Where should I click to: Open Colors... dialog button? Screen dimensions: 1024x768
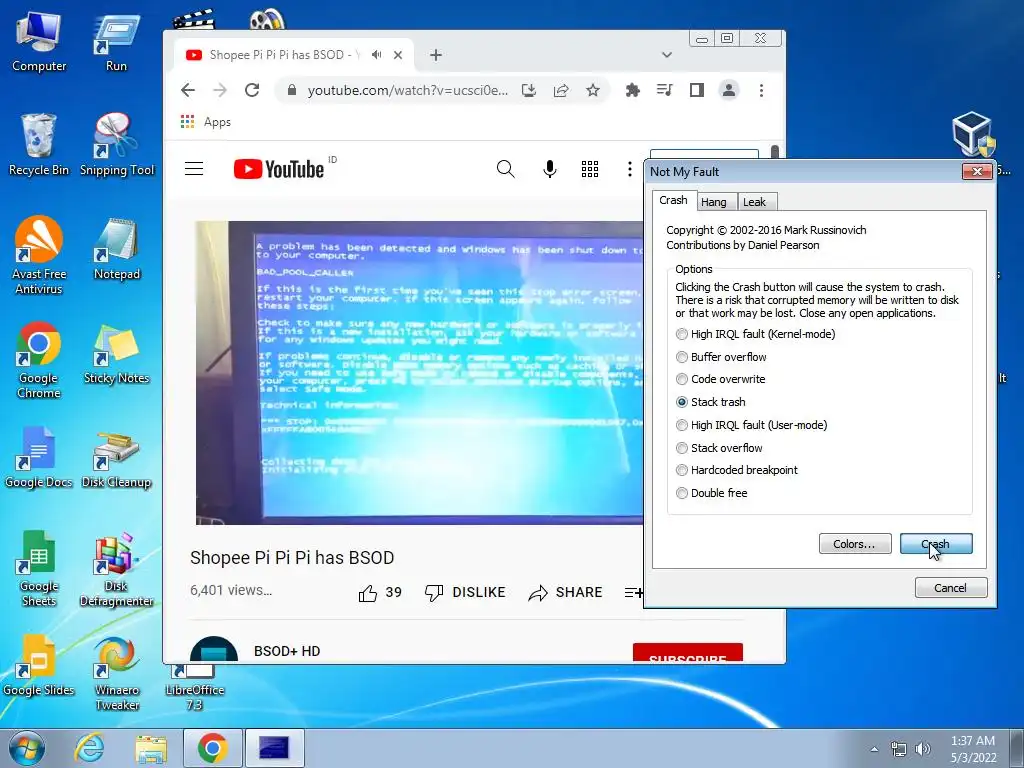pyautogui.click(x=854, y=543)
